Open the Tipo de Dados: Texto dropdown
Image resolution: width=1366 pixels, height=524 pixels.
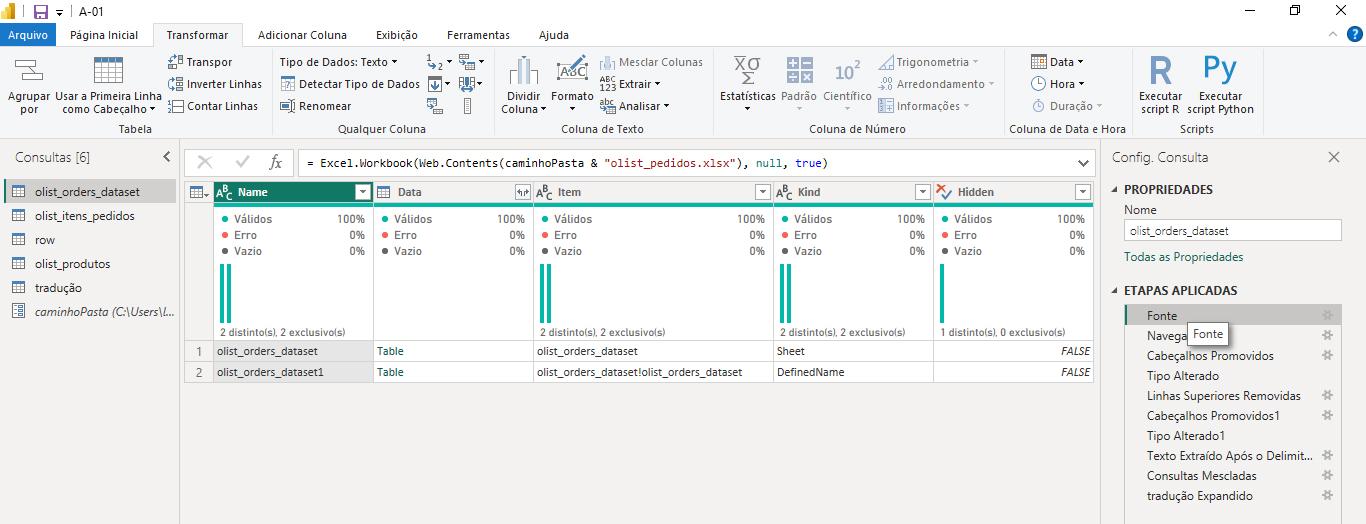338,62
